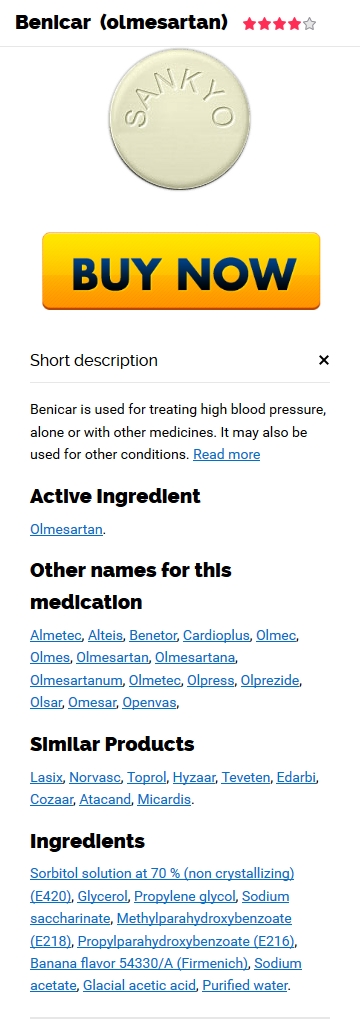Follow the Almetec link
The width and height of the screenshot is (360, 1019).
coord(56,635)
